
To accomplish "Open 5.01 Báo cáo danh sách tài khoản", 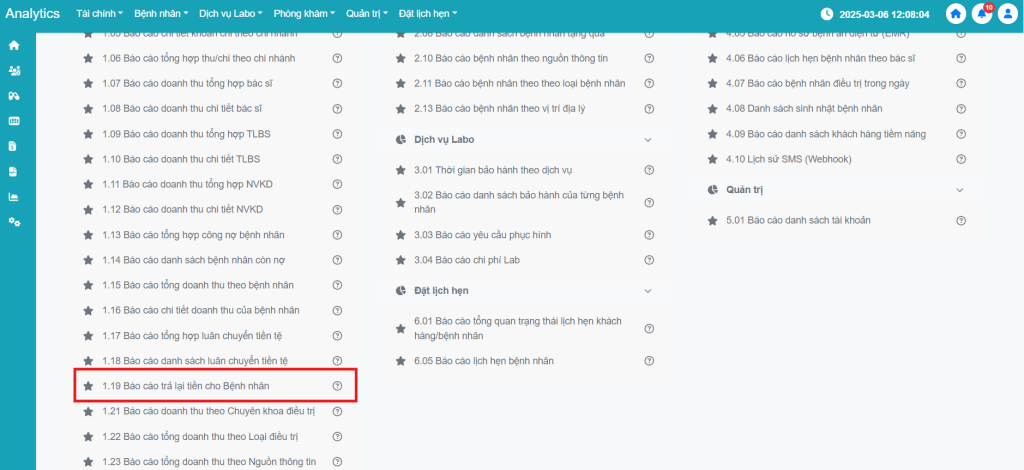I will click(x=797, y=220).
